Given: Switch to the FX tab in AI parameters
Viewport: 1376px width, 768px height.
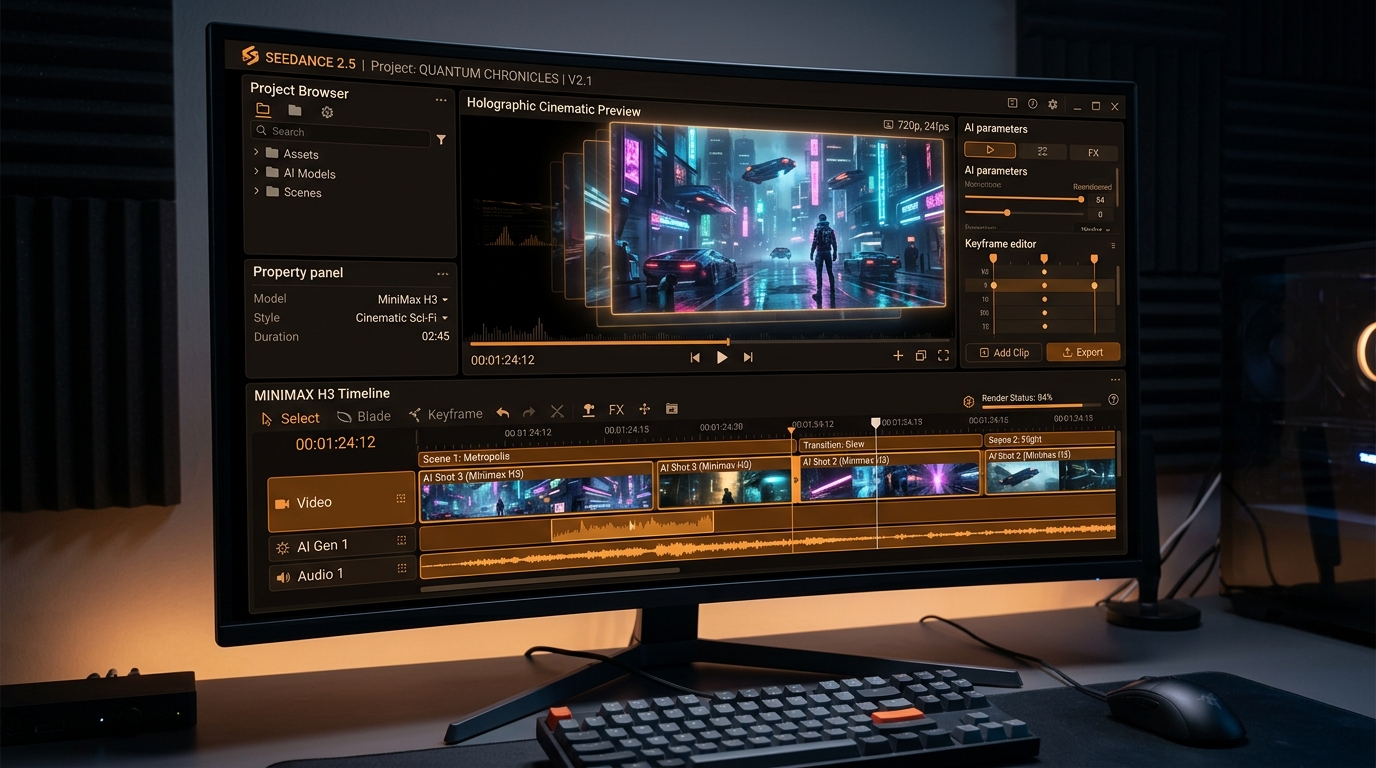Looking at the screenshot, I should (x=1093, y=153).
